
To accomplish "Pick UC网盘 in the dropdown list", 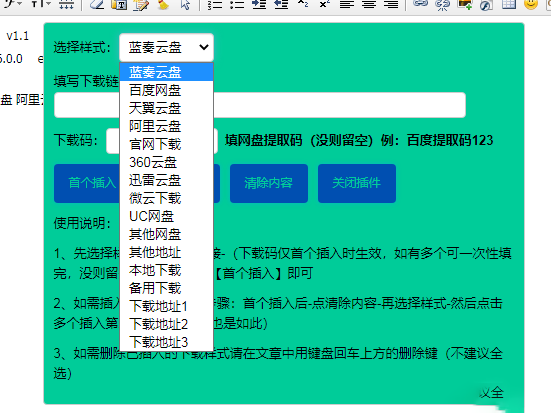I will point(166,216).
